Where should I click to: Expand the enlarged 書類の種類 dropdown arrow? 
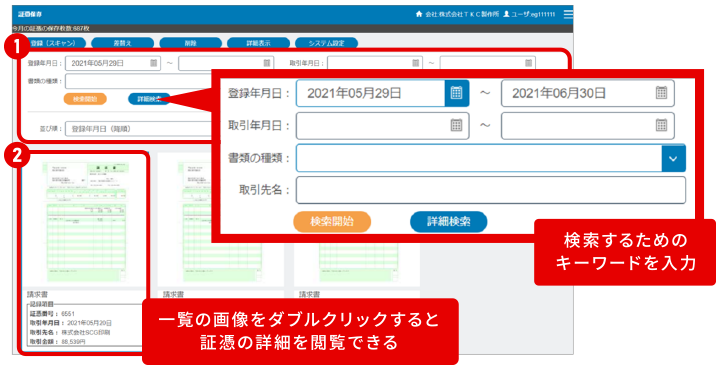tap(673, 158)
